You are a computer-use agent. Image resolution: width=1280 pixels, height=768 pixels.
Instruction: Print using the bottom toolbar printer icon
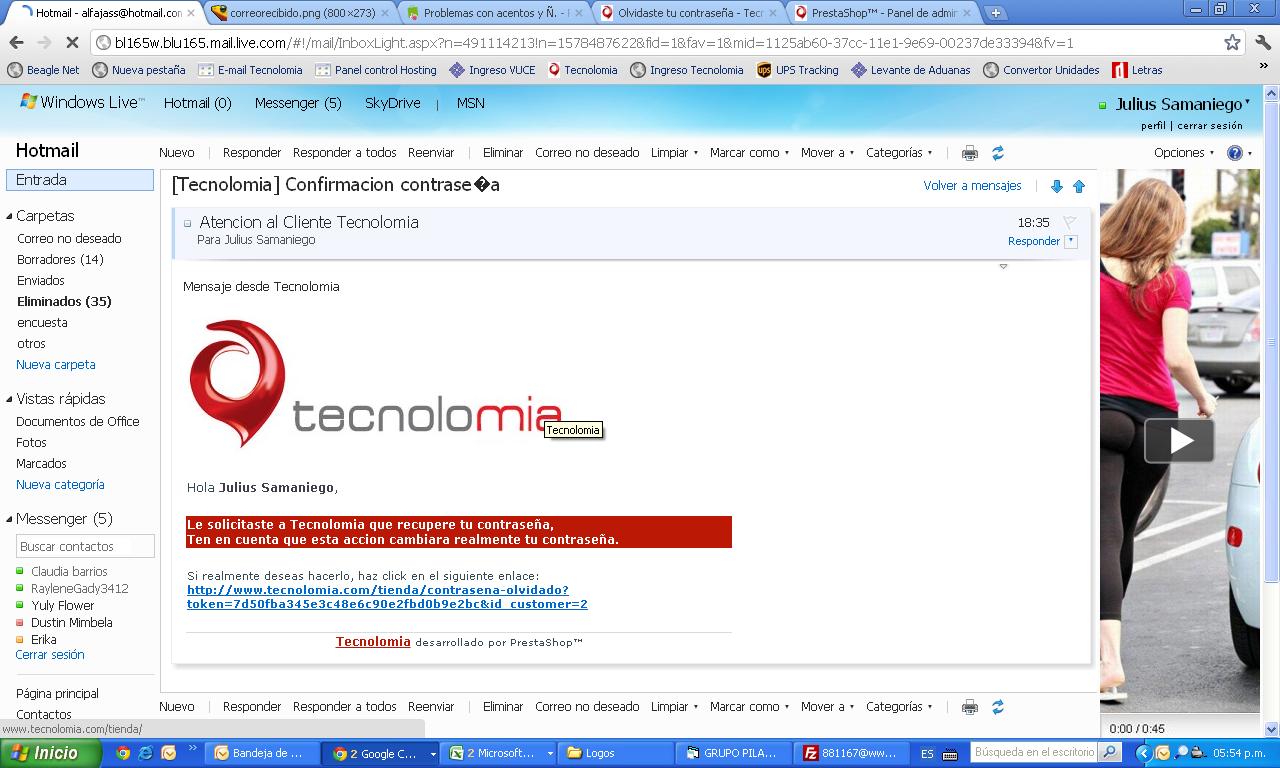click(969, 707)
